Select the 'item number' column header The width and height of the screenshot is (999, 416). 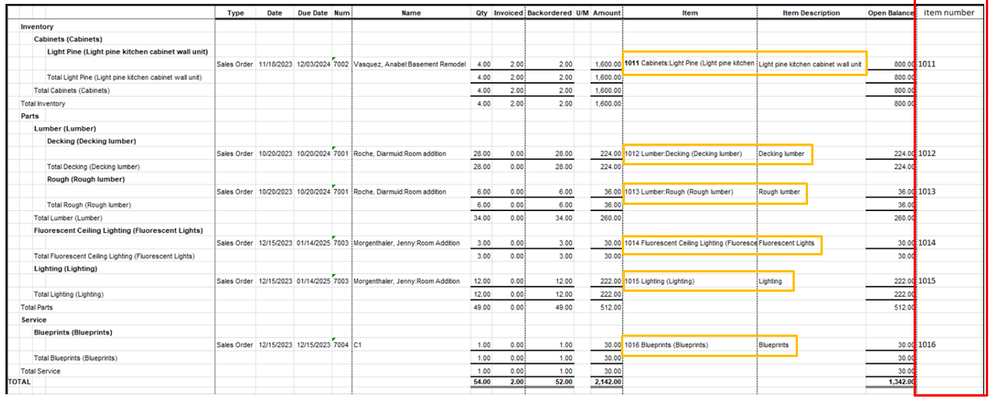(949, 13)
